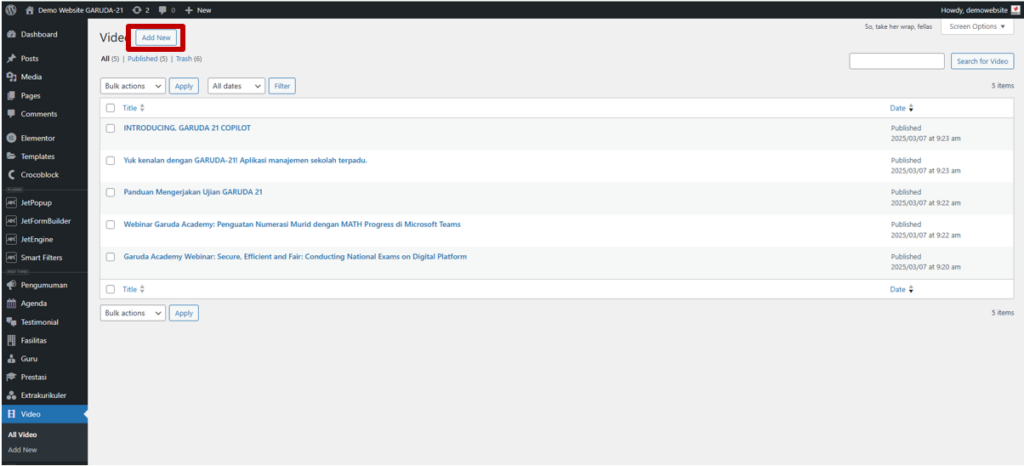Screen dimensions: 1024x466
Task: Sort by Title in table header
Action: coord(133,108)
